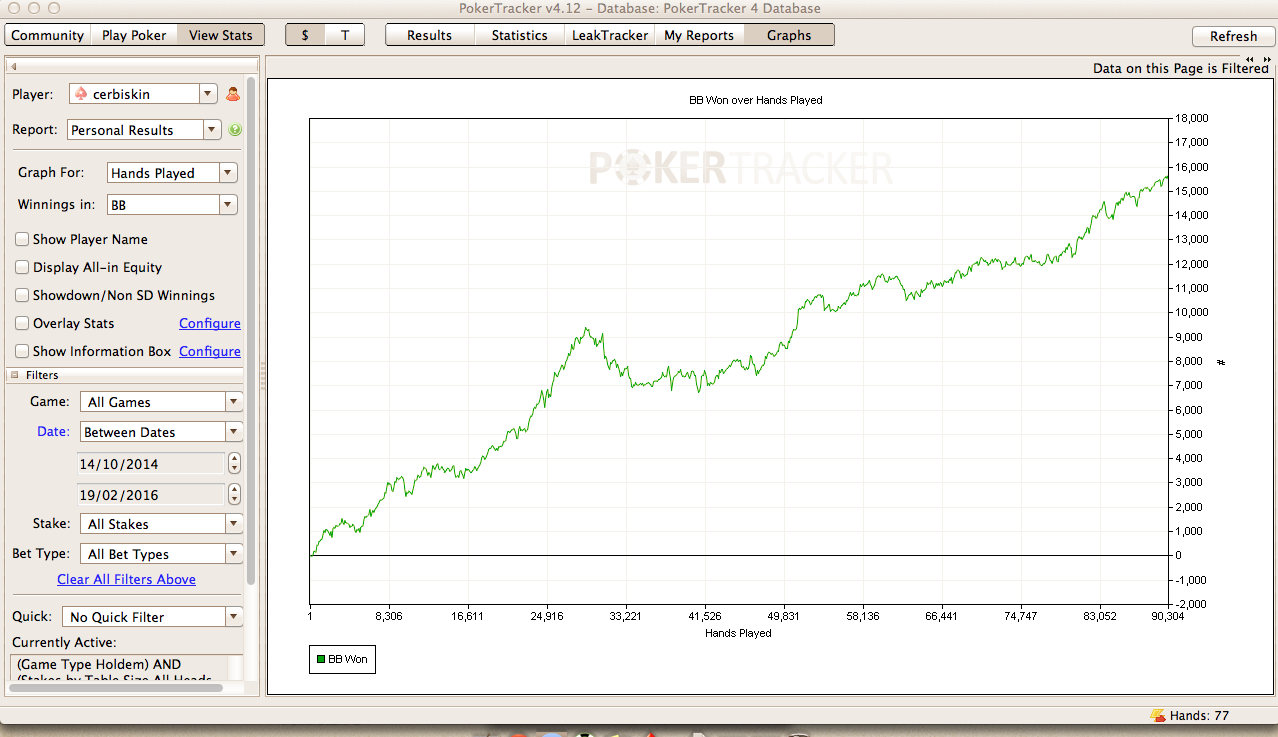The width and height of the screenshot is (1278, 737).
Task: Click the start date field 14/10/2014
Action: point(151,464)
